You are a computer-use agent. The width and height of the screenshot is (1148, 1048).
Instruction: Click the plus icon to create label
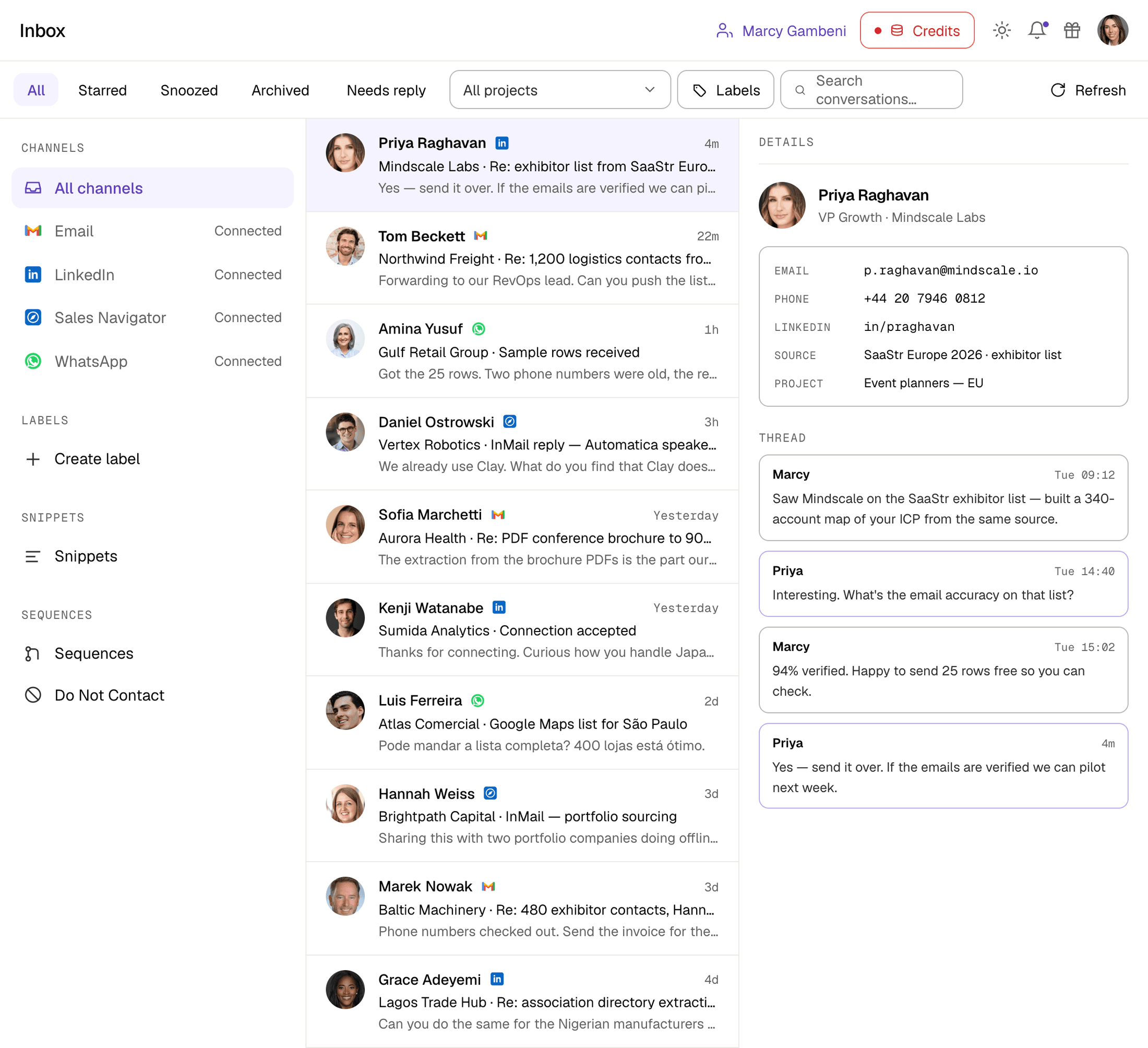tap(33, 459)
